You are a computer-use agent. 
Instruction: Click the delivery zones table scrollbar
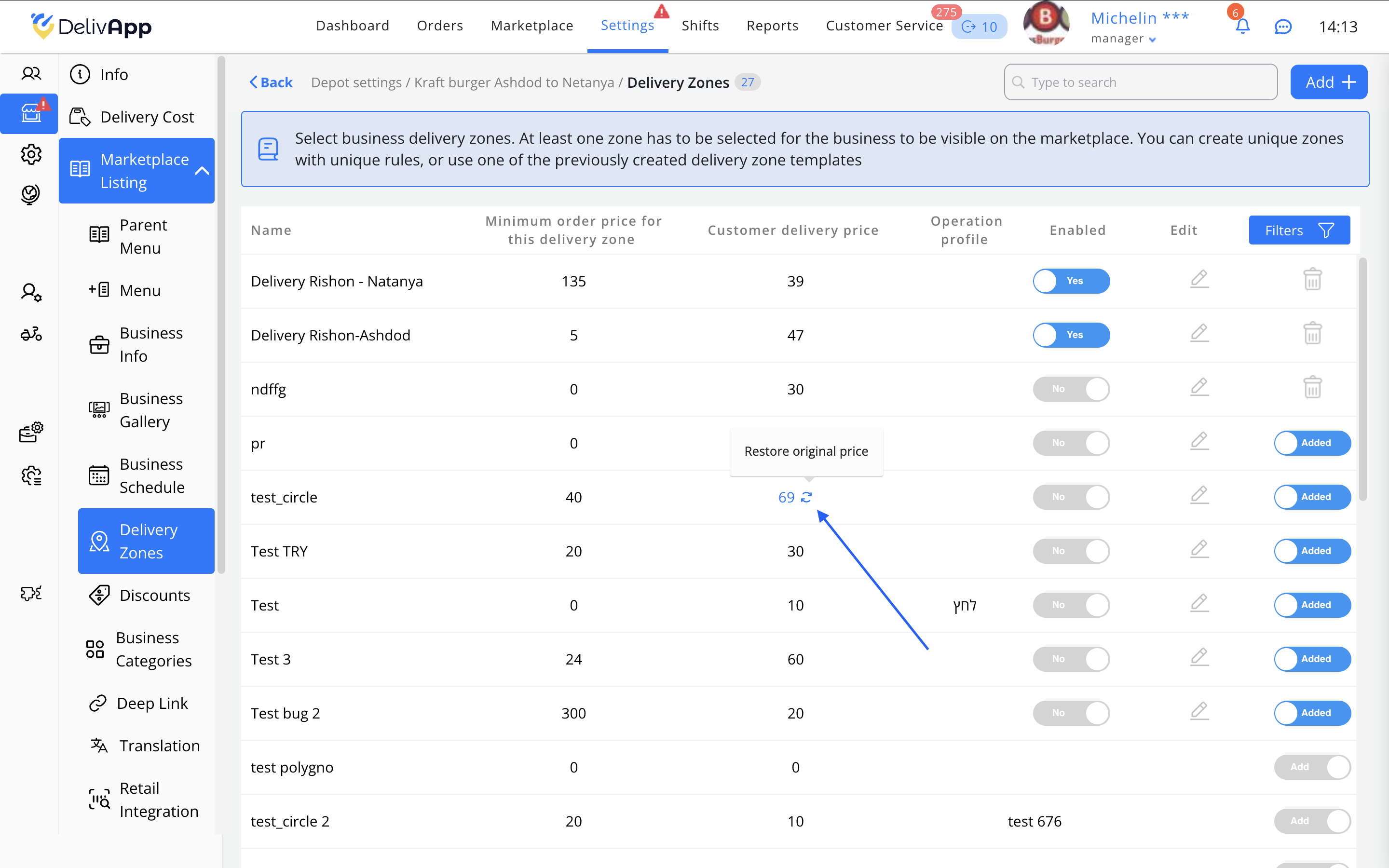coord(1362,379)
